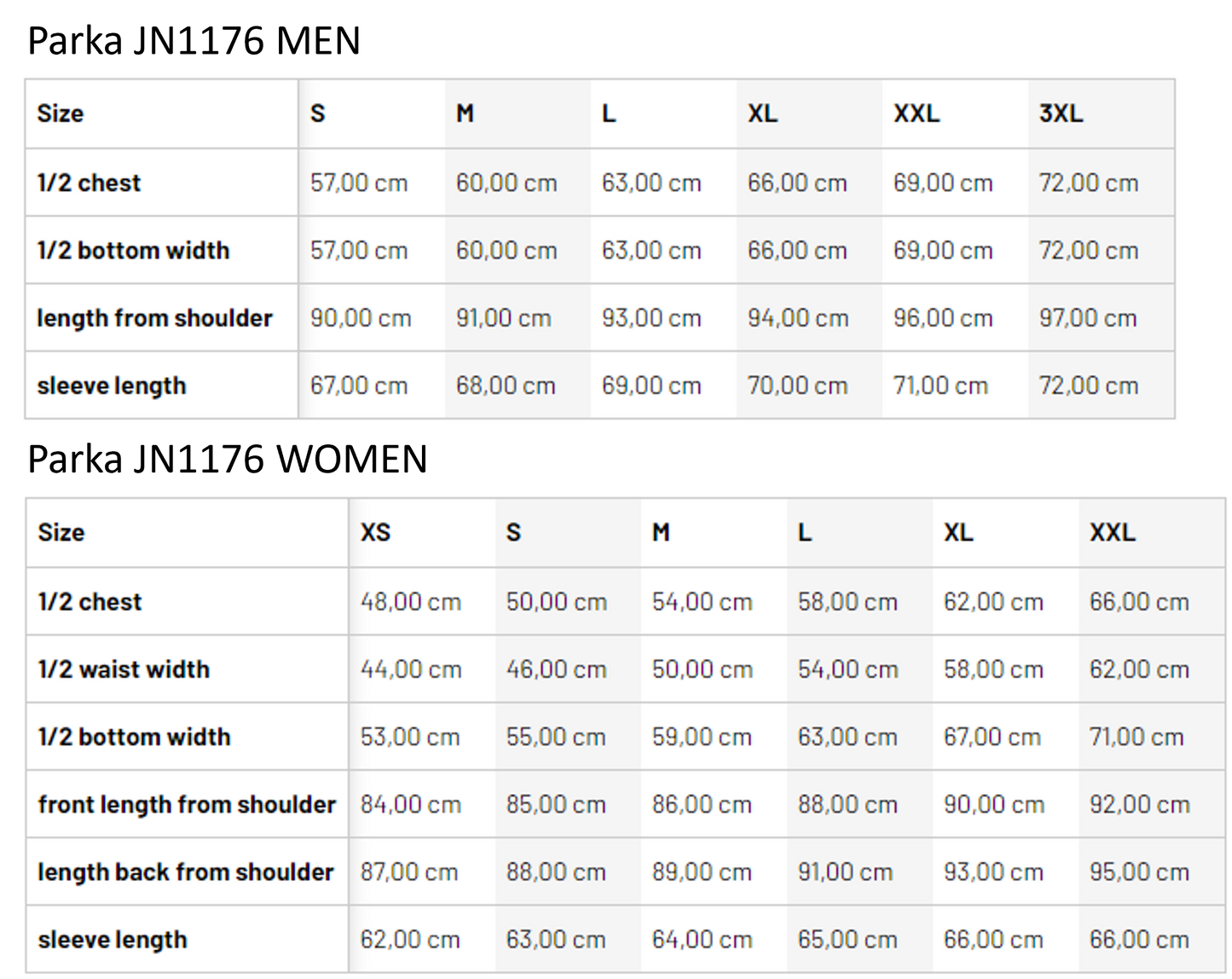1232x979 pixels.
Task: Select the 70,00 cm sleeve length cell
Action: coord(797,385)
